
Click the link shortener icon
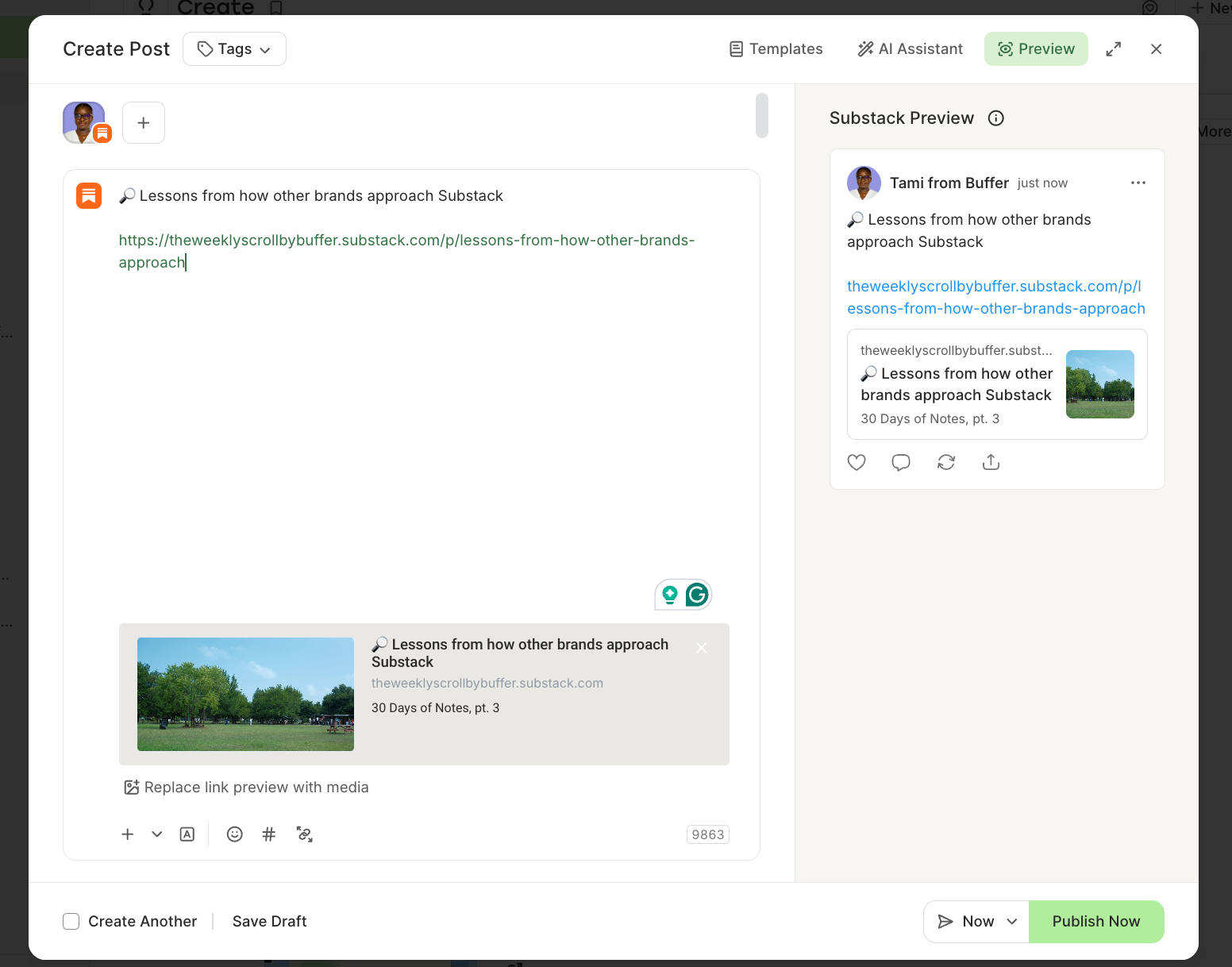coord(305,834)
